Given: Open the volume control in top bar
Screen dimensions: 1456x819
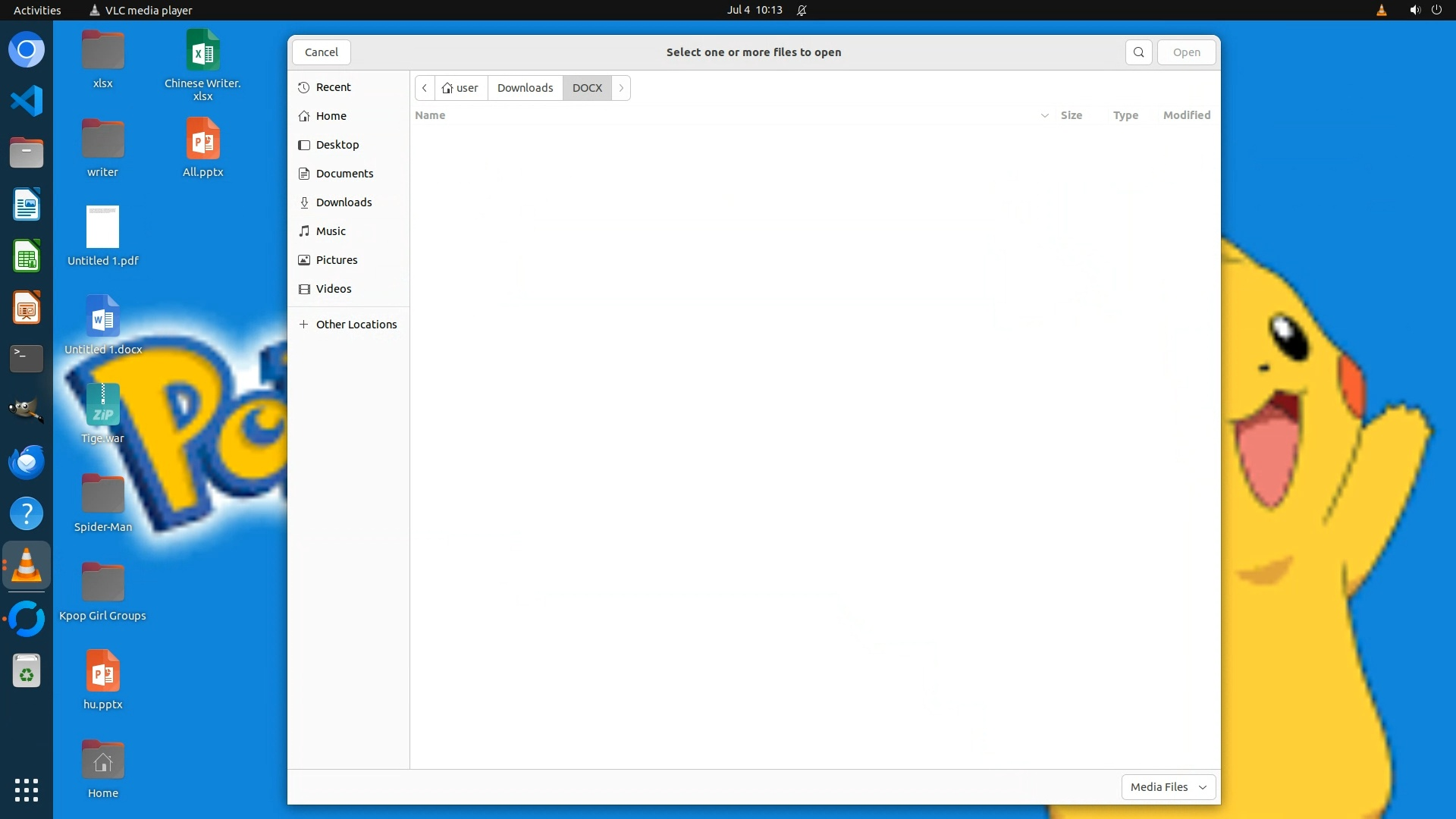Looking at the screenshot, I should (1414, 10).
